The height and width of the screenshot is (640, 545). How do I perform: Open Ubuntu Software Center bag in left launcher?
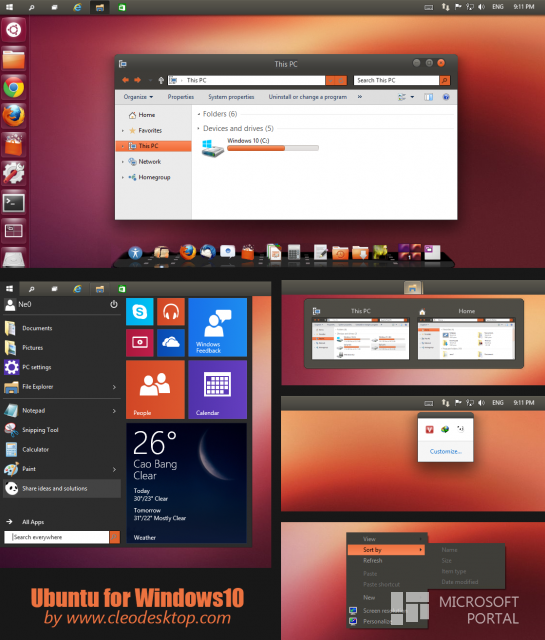[x=13, y=144]
